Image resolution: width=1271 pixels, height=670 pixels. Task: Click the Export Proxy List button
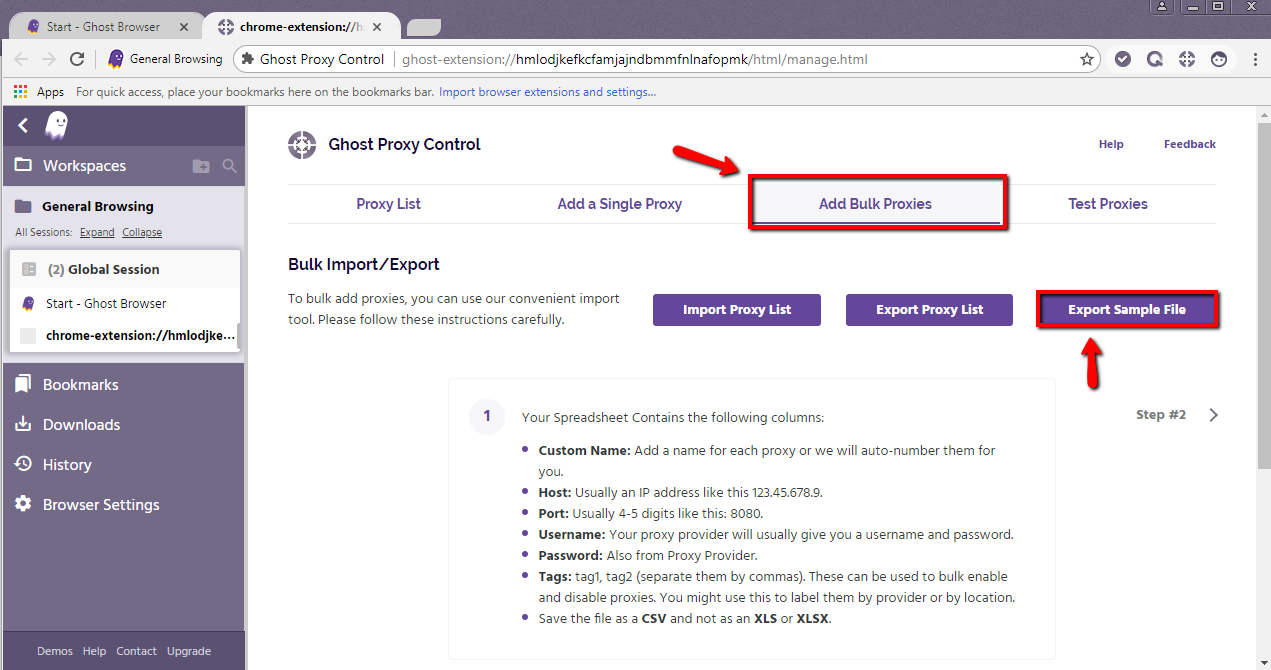(930, 310)
